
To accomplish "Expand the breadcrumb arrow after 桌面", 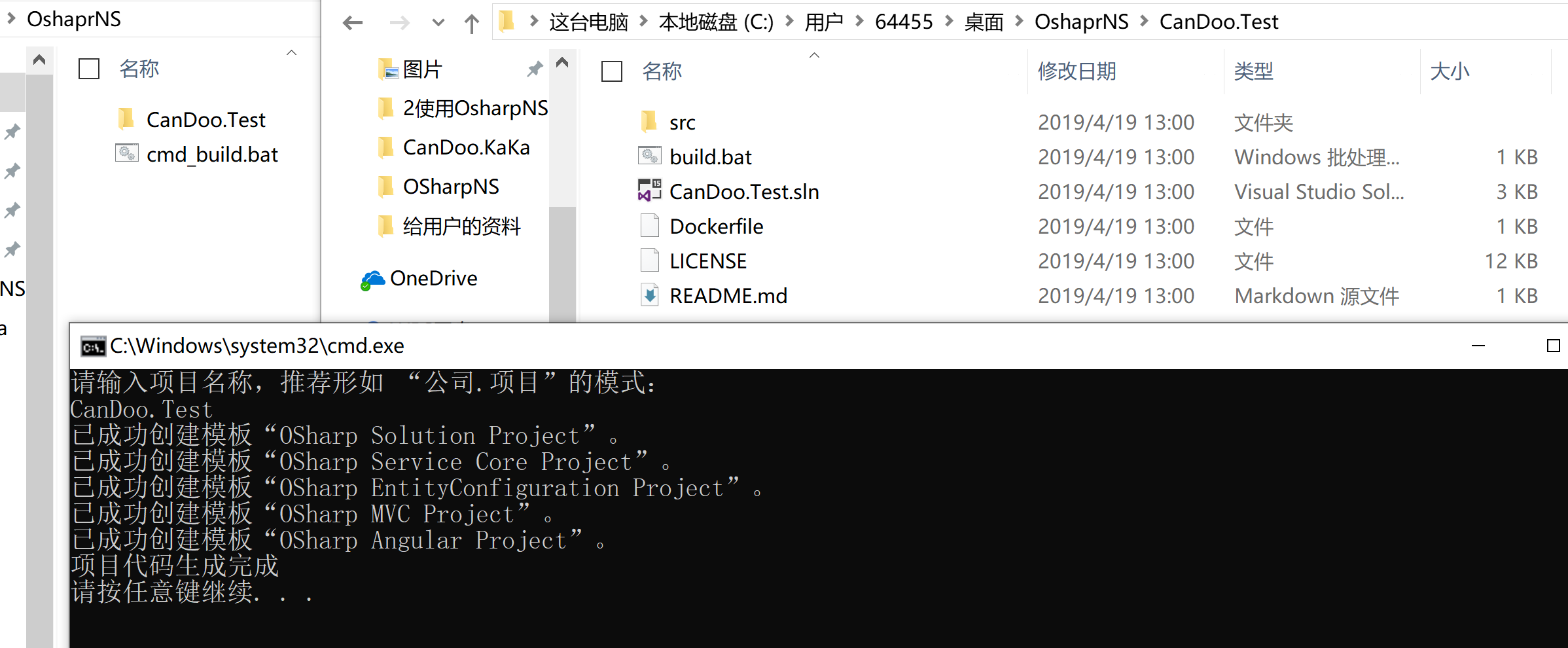I will (1018, 21).
